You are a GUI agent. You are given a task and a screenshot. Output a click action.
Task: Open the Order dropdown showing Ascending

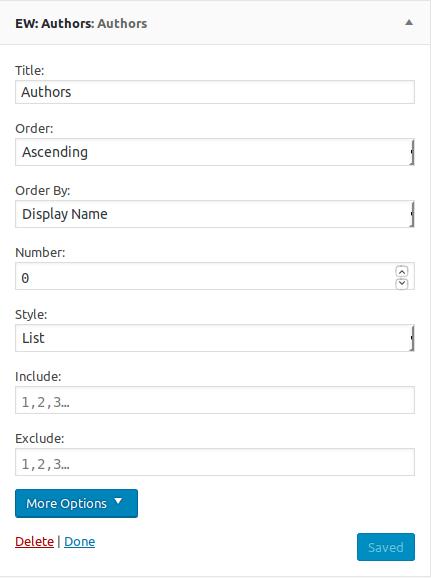coord(215,152)
